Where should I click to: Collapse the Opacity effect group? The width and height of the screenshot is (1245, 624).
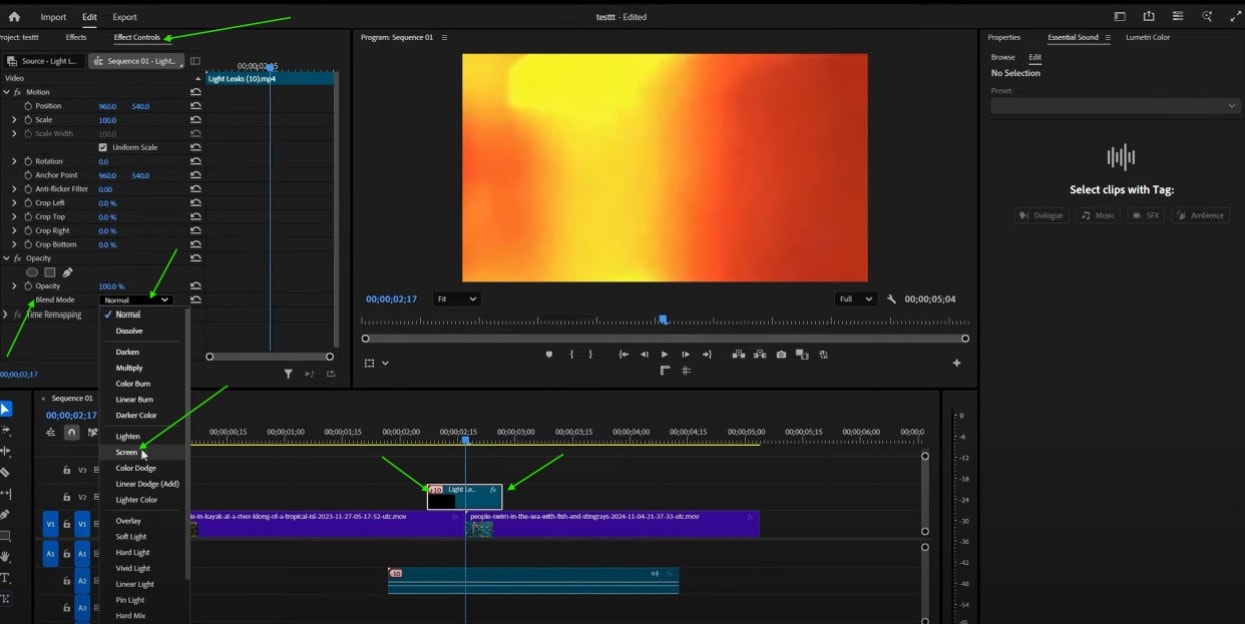(6, 258)
